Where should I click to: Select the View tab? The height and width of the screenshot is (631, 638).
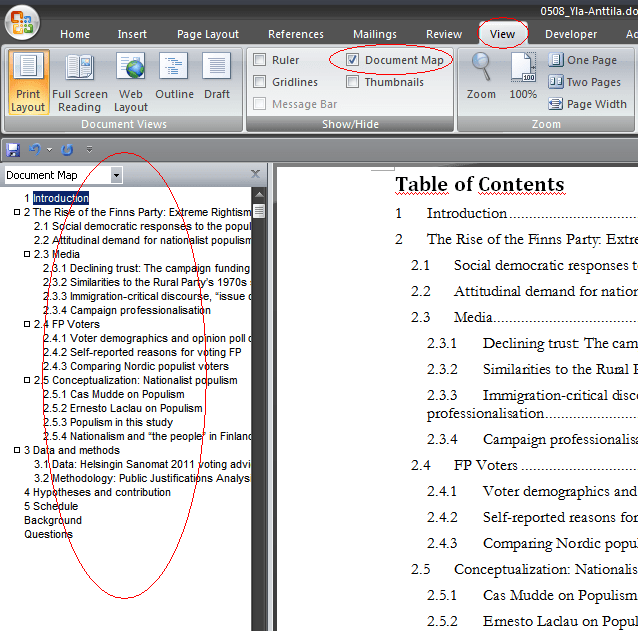503,34
